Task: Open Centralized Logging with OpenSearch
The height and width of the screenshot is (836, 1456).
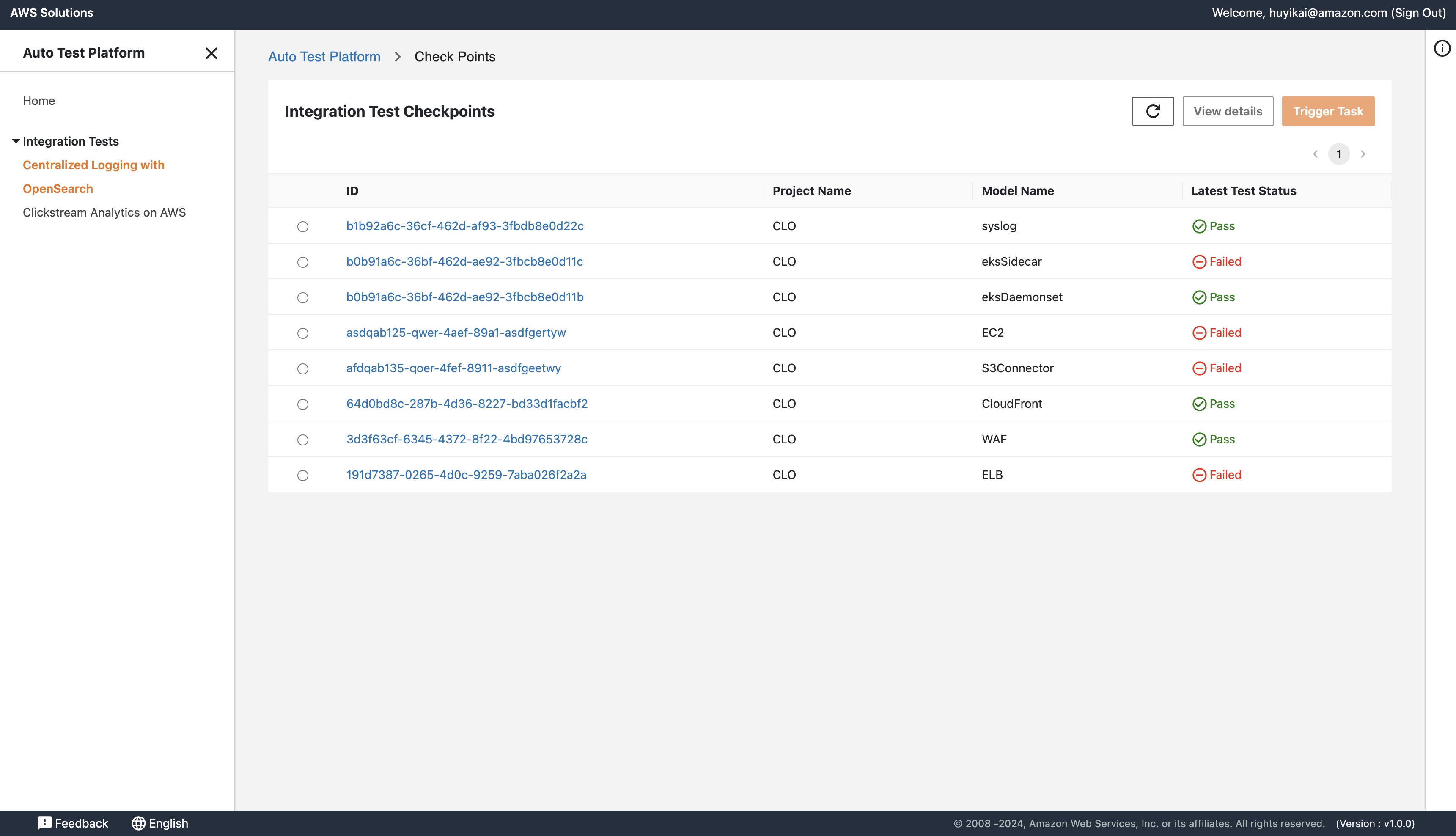Action: point(93,177)
